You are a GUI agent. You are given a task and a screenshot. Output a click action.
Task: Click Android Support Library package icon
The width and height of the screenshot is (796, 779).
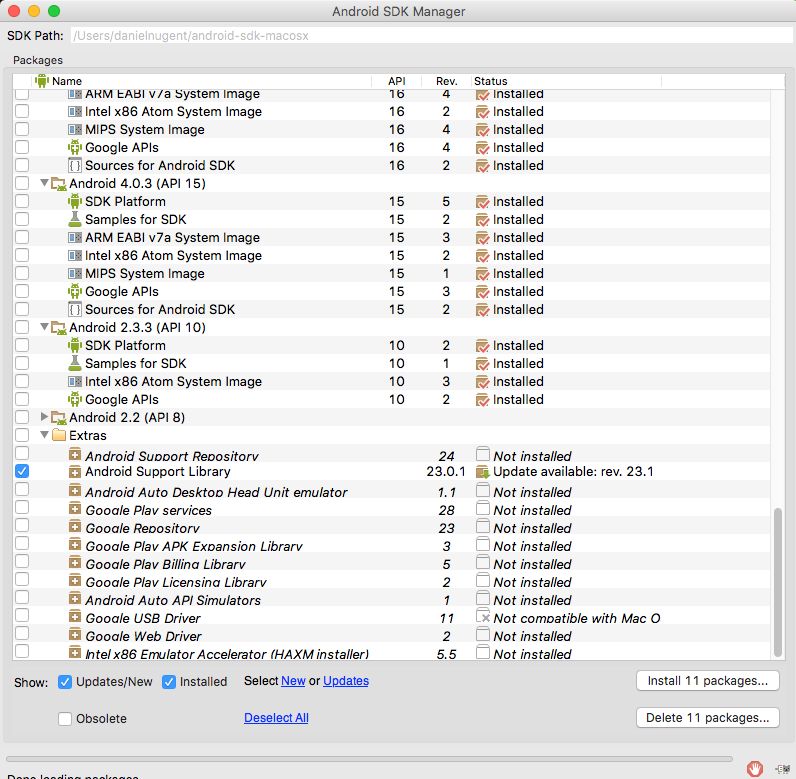click(75, 472)
